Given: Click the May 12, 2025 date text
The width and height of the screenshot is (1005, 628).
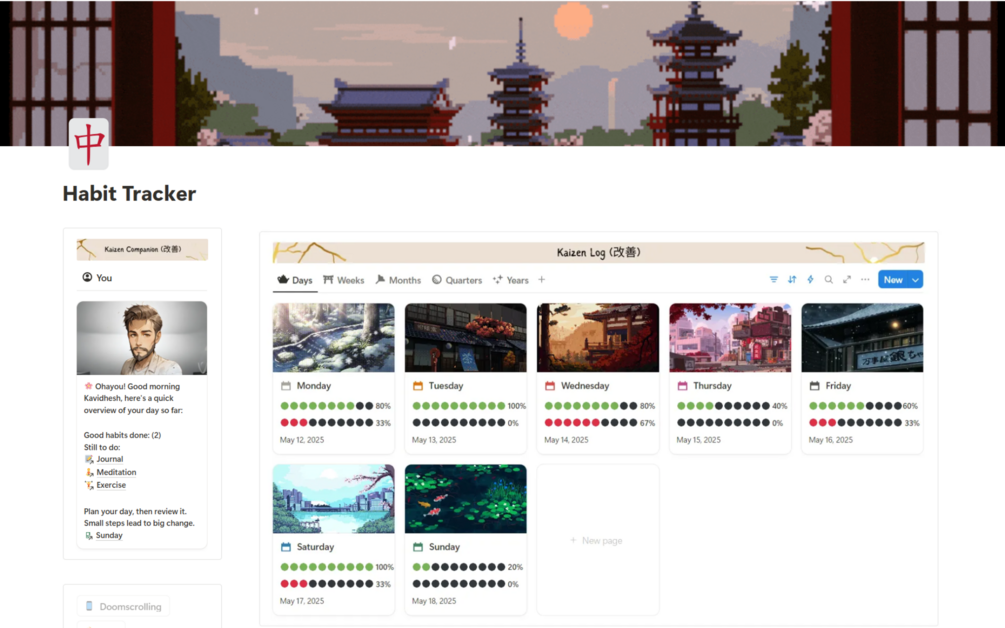Looking at the screenshot, I should click(302, 440).
